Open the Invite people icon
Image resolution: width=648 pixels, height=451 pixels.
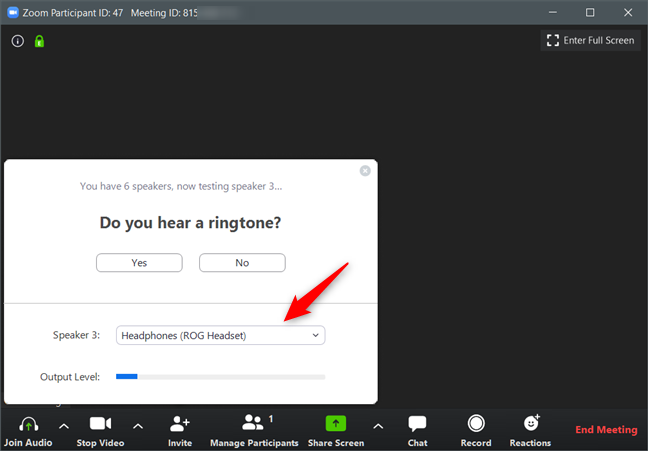click(x=180, y=424)
